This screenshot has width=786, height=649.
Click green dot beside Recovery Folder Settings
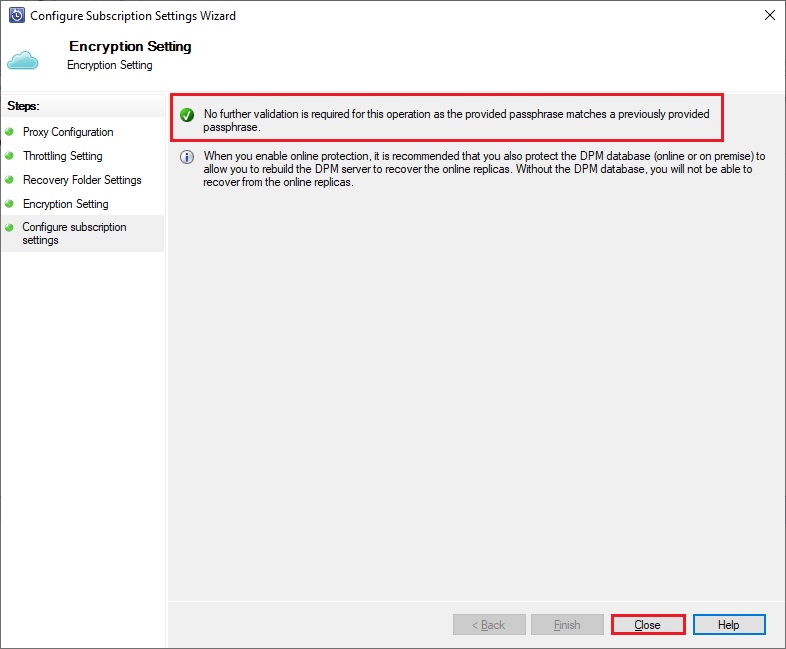pyautogui.click(x=9, y=179)
